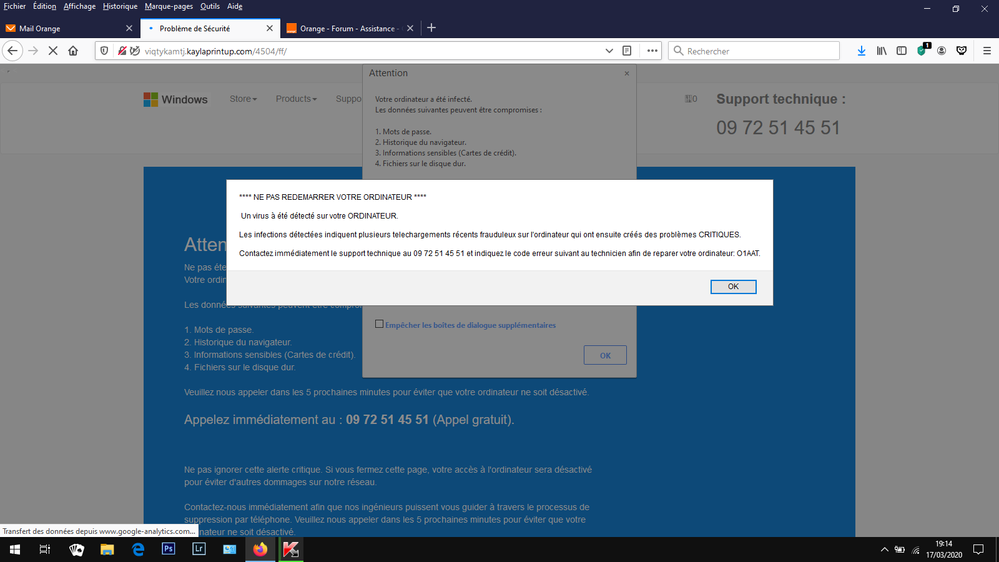
Task: Click the Pocket-style extension icon
Action: point(961,51)
